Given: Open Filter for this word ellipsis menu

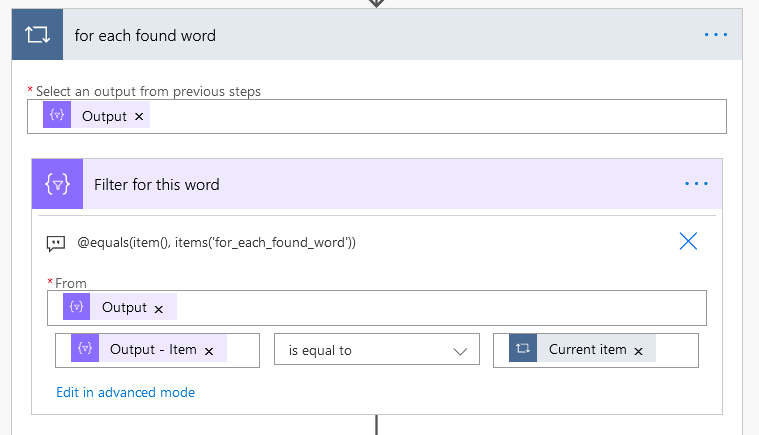Looking at the screenshot, I should click(x=696, y=184).
